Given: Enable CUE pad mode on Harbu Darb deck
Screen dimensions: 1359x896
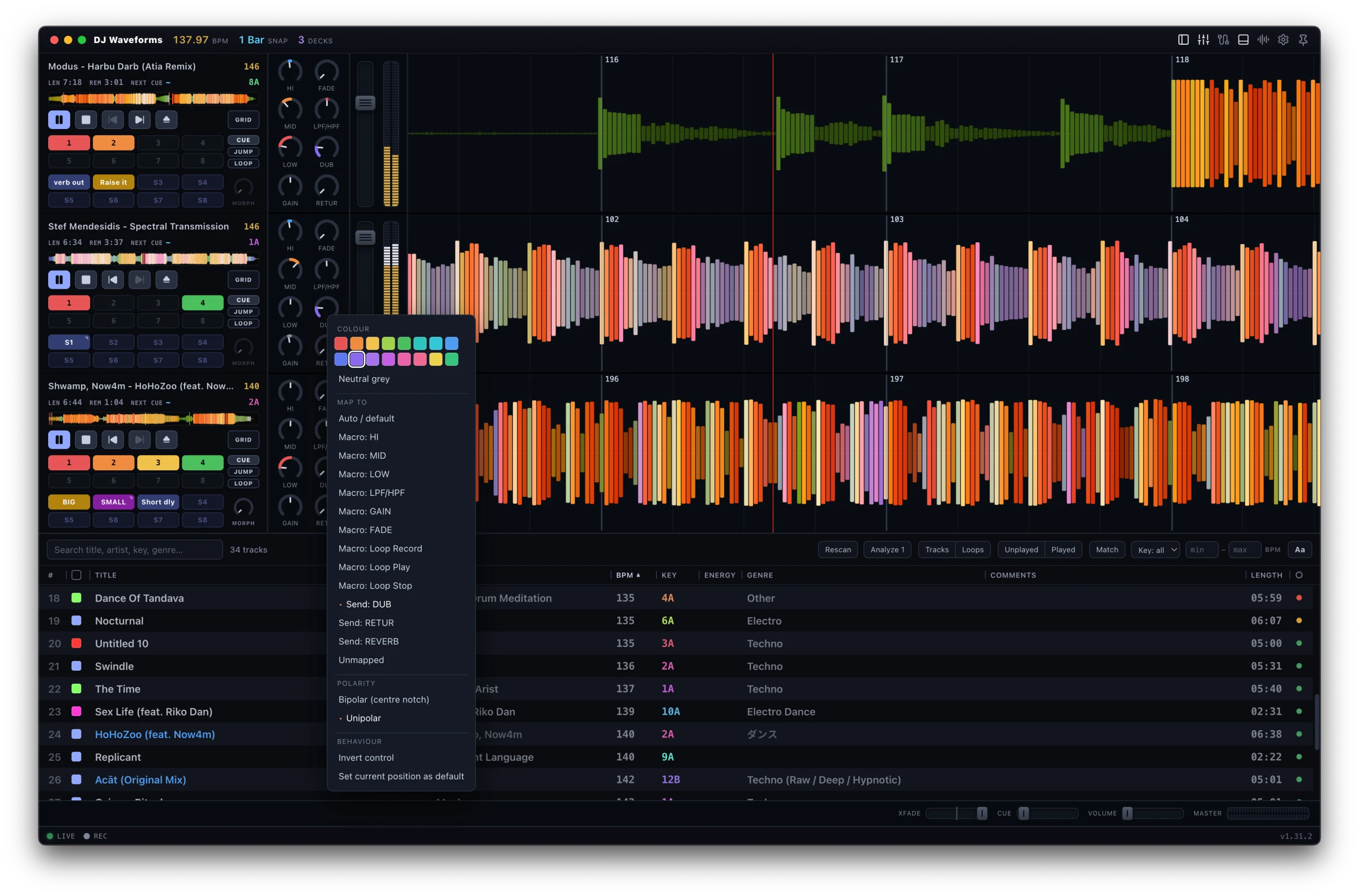Looking at the screenshot, I should [x=243, y=140].
